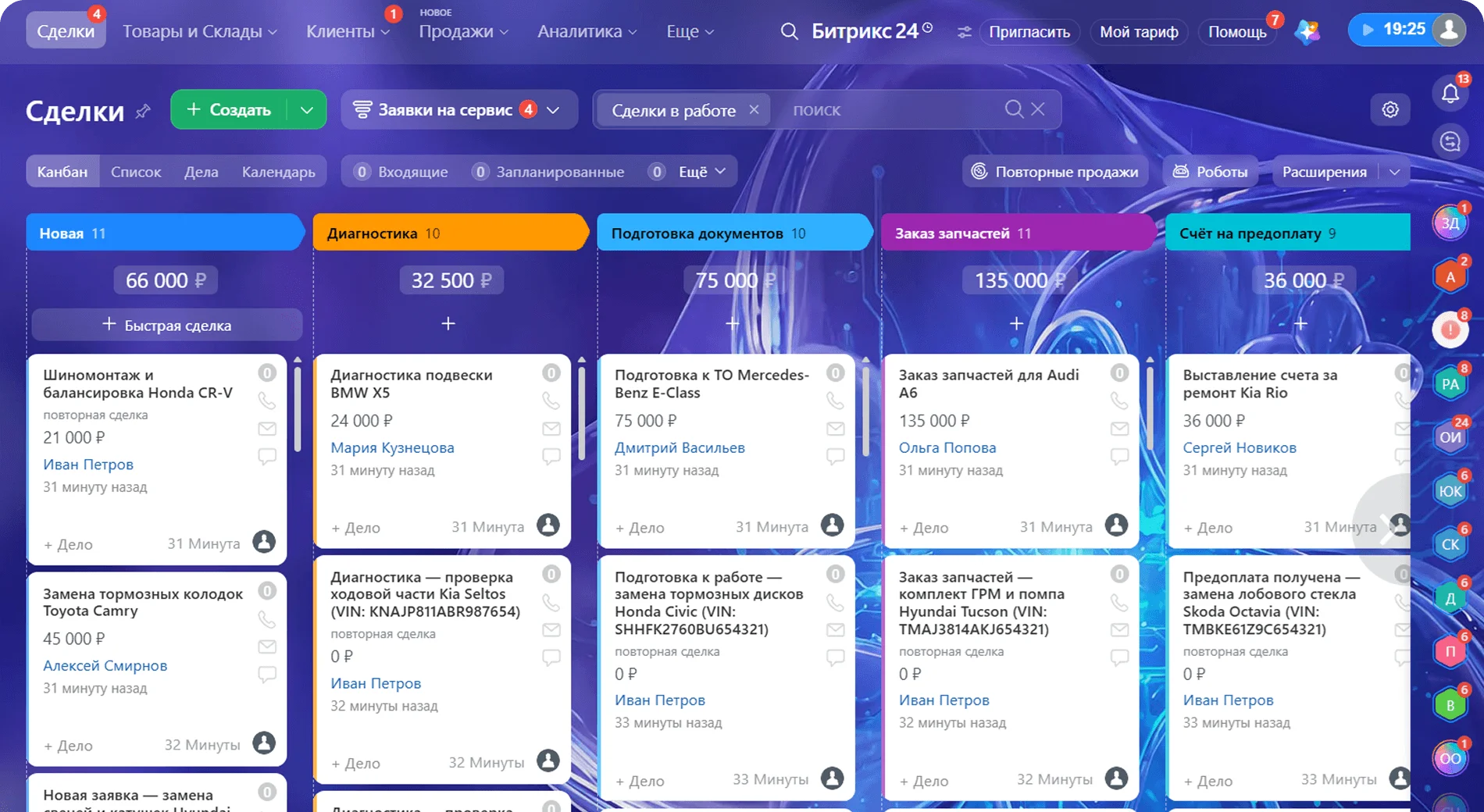Clear the search field with X icon
Screen dimensions: 1484x812
[1037, 109]
